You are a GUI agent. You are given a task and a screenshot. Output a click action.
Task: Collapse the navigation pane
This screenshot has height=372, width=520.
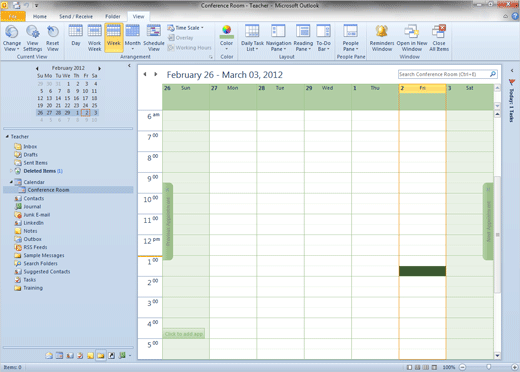(129, 66)
